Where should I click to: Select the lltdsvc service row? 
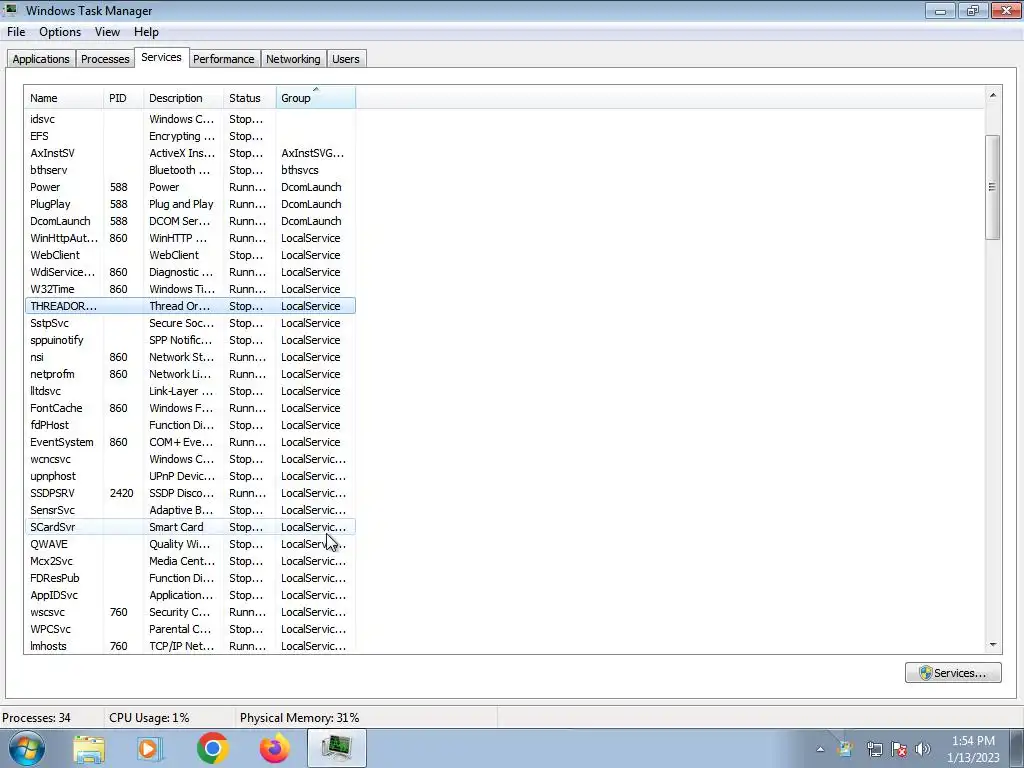(x=190, y=391)
